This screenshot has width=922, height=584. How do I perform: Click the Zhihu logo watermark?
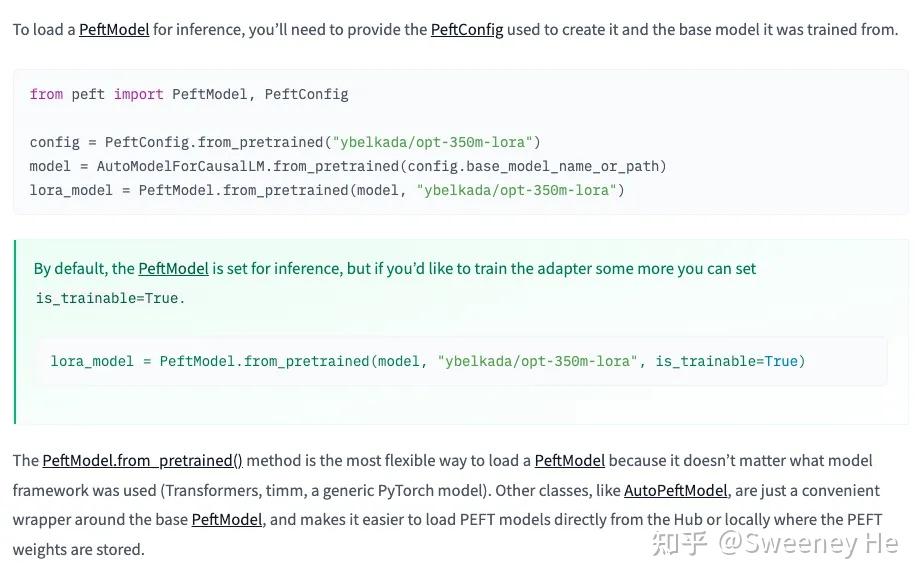pyautogui.click(x=680, y=543)
